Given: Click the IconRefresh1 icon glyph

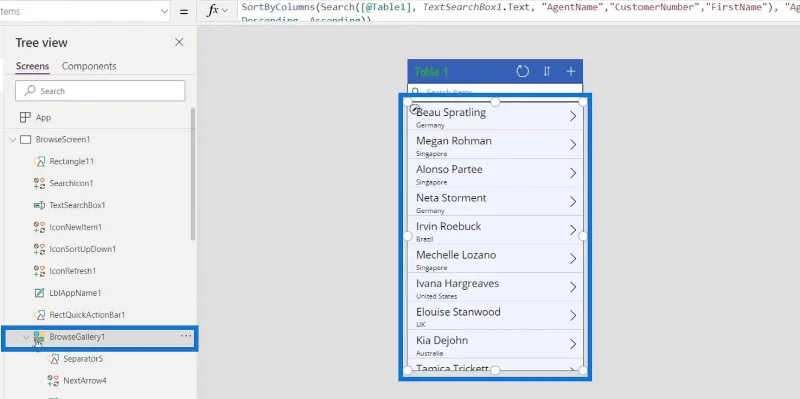Looking at the screenshot, I should 39,271.
